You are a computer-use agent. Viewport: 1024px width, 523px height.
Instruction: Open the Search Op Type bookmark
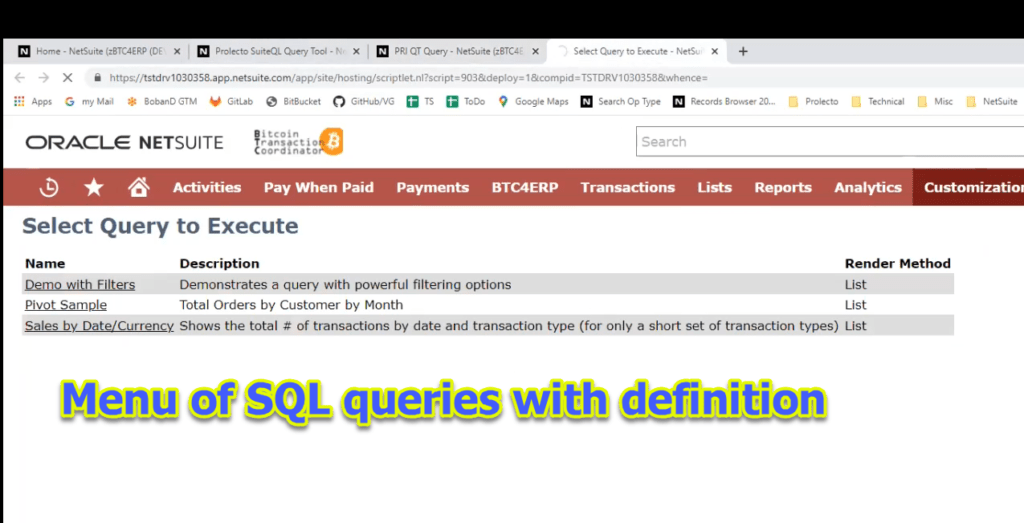(621, 101)
